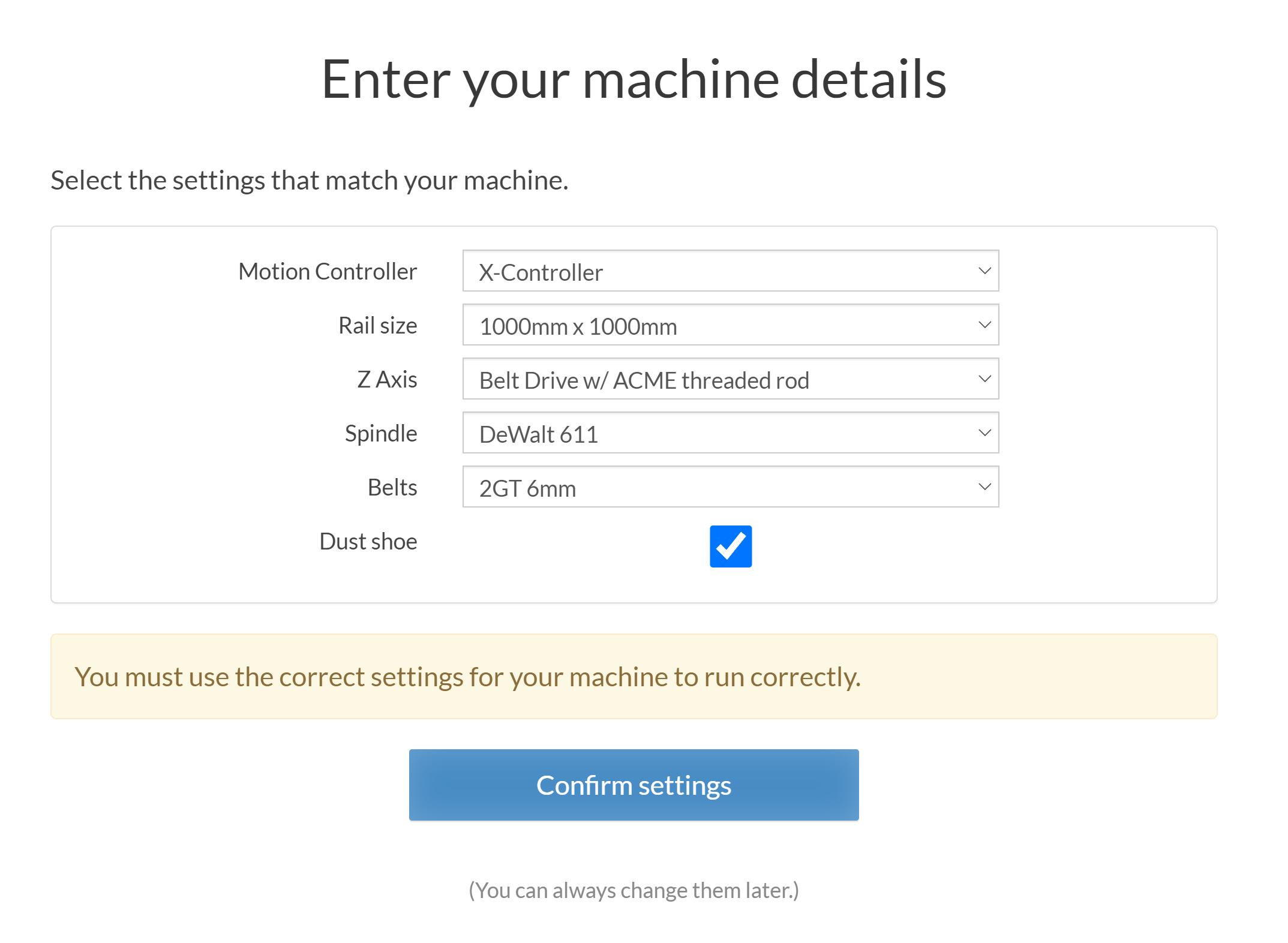The image size is (1288, 943).
Task: Click the 'Belts' label
Action: (392, 488)
